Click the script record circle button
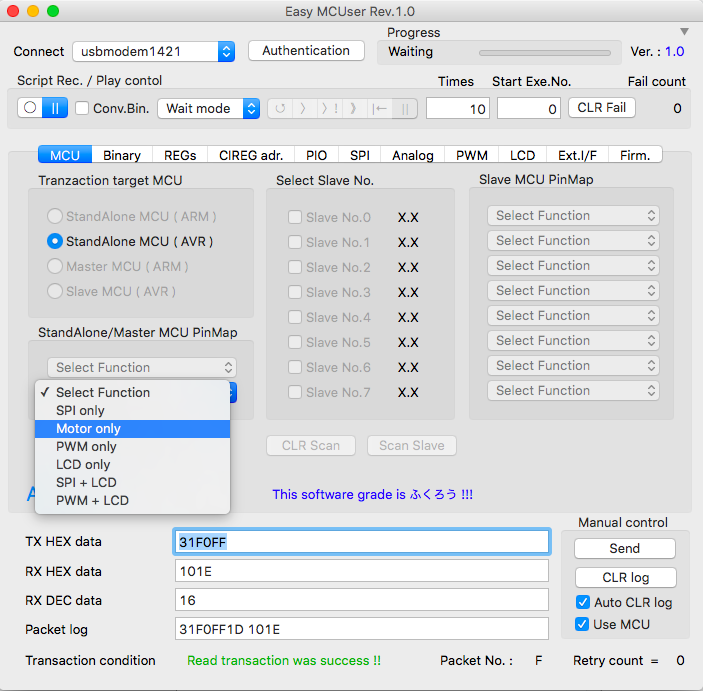Screen dimensions: 703x691 coord(30,108)
